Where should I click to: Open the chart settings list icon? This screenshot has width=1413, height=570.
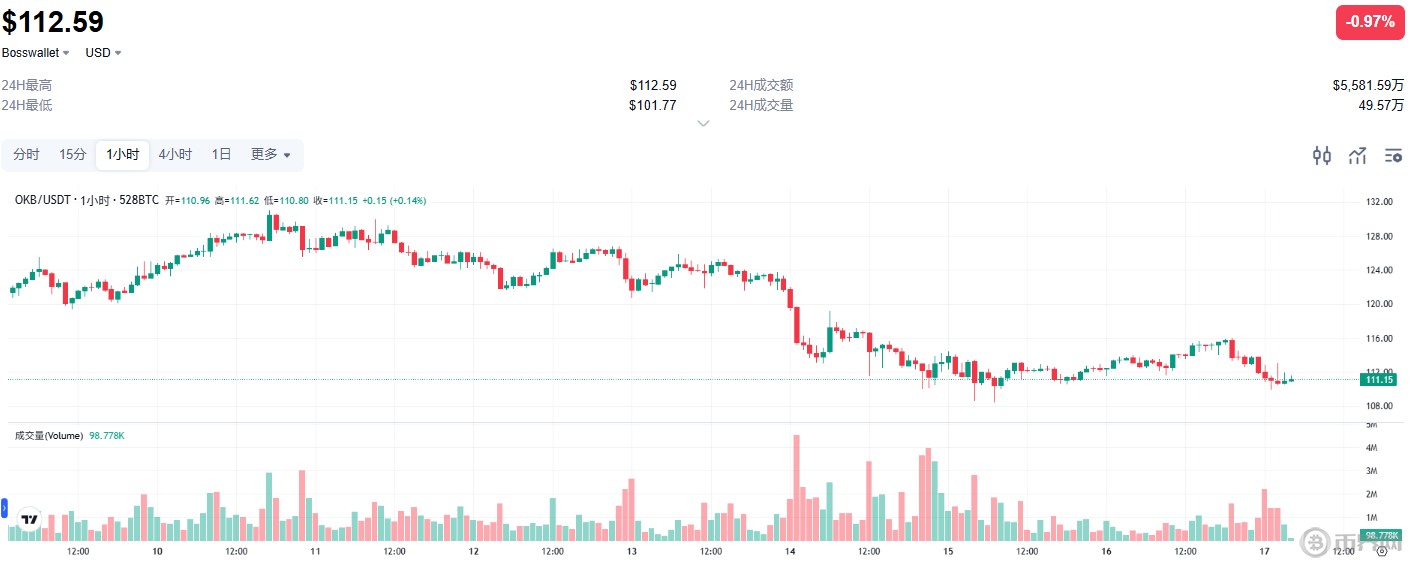pos(1393,155)
